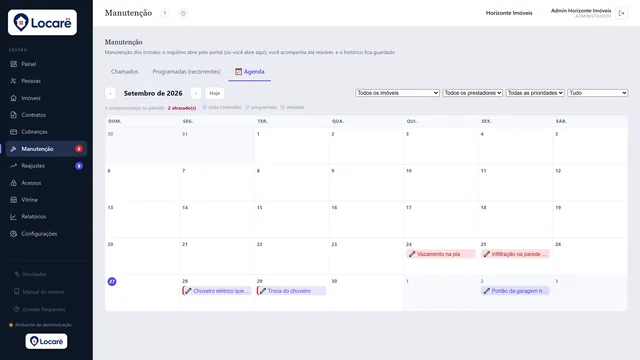Click the red badge on Manutenção
Screen dimensions: 640x360
coord(79,149)
